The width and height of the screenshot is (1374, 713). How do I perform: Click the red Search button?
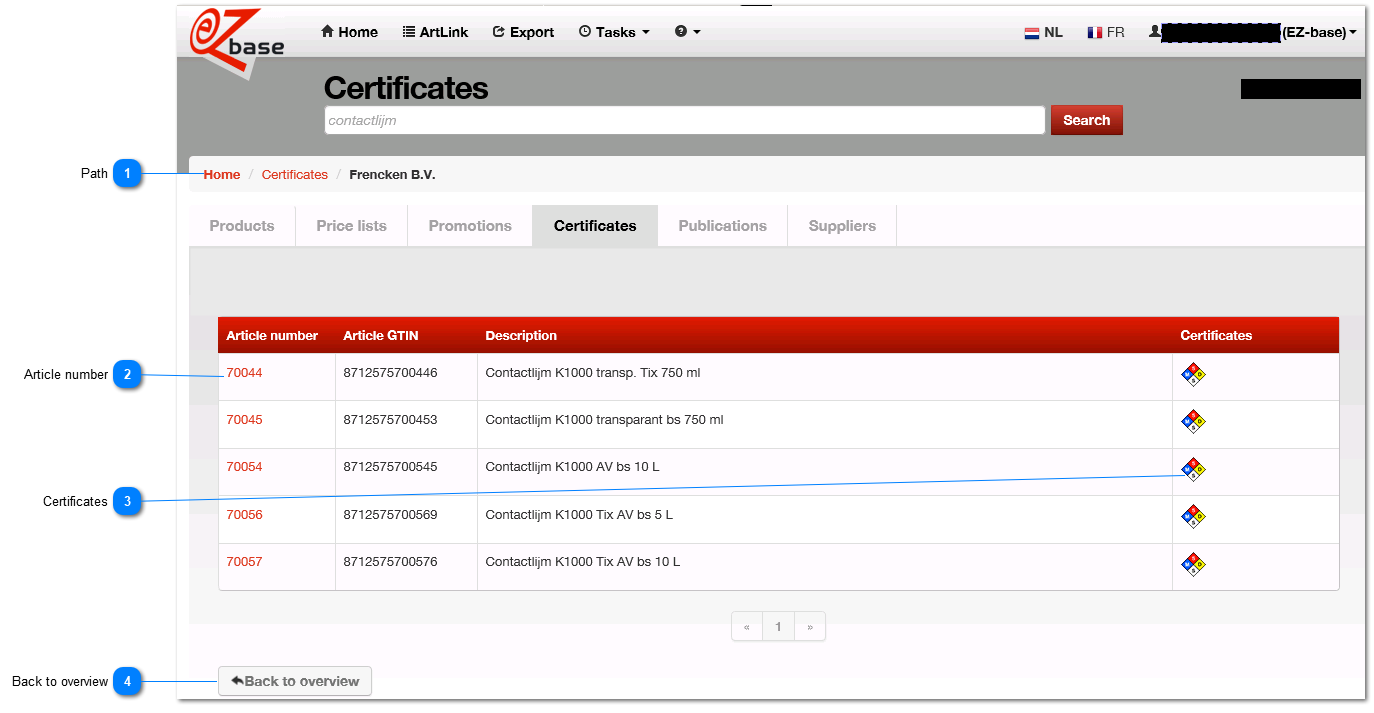[x=1087, y=120]
